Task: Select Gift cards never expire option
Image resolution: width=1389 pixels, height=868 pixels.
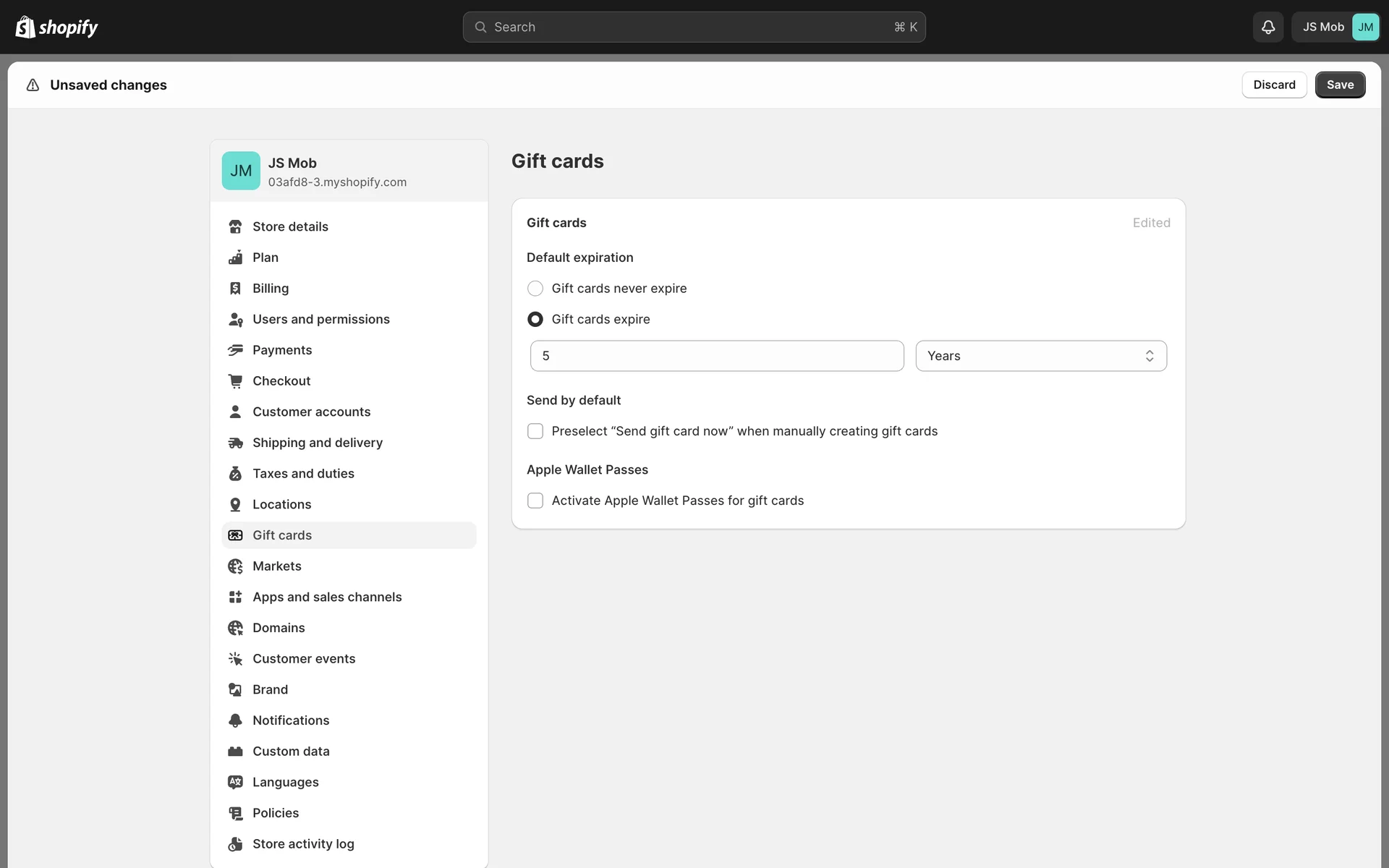Action: (535, 289)
